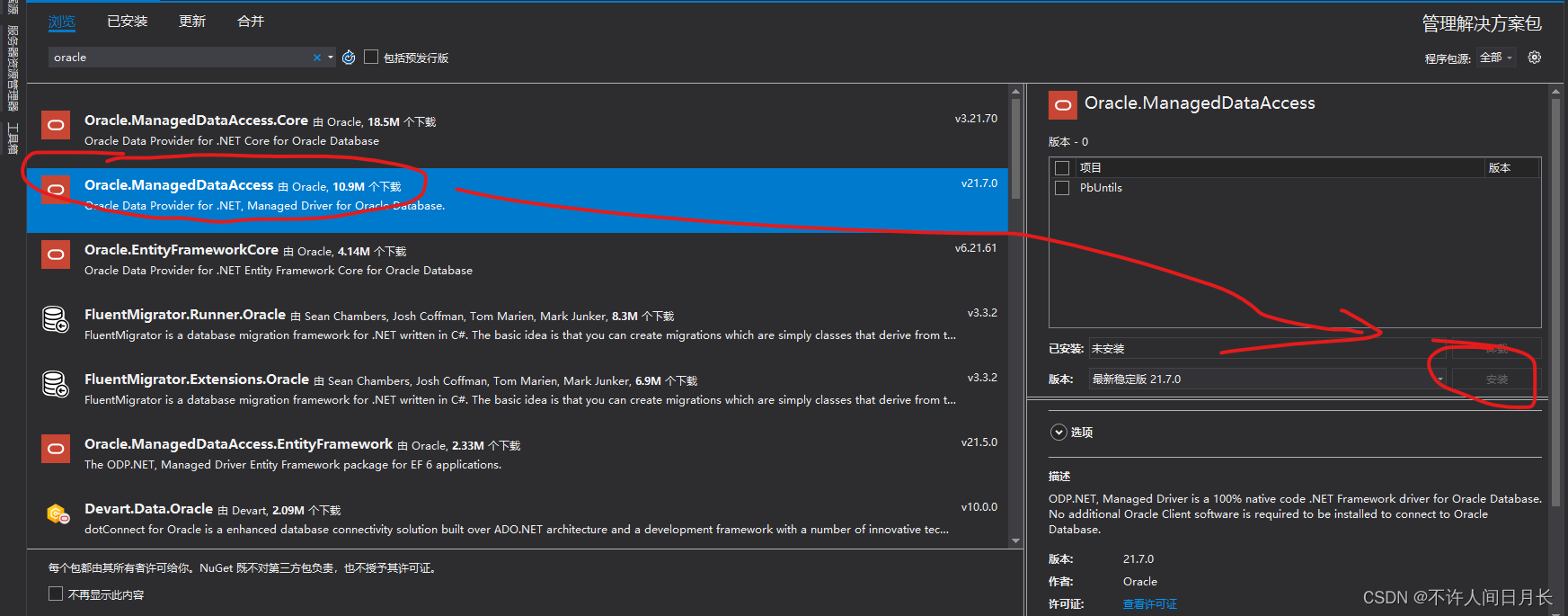The image size is (1568, 616).
Task: Click the installed version field showing not installed
Action: tap(1267, 349)
